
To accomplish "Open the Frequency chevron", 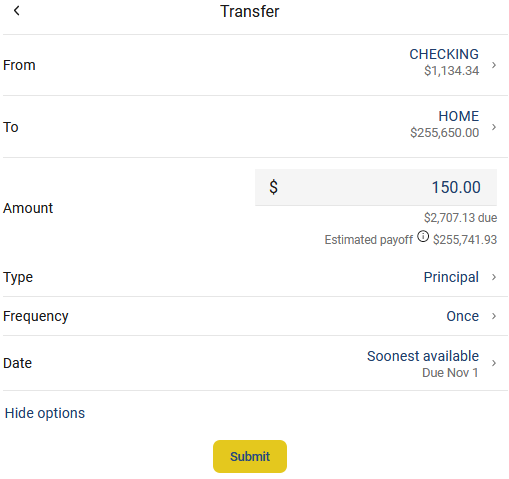I will 494,316.
